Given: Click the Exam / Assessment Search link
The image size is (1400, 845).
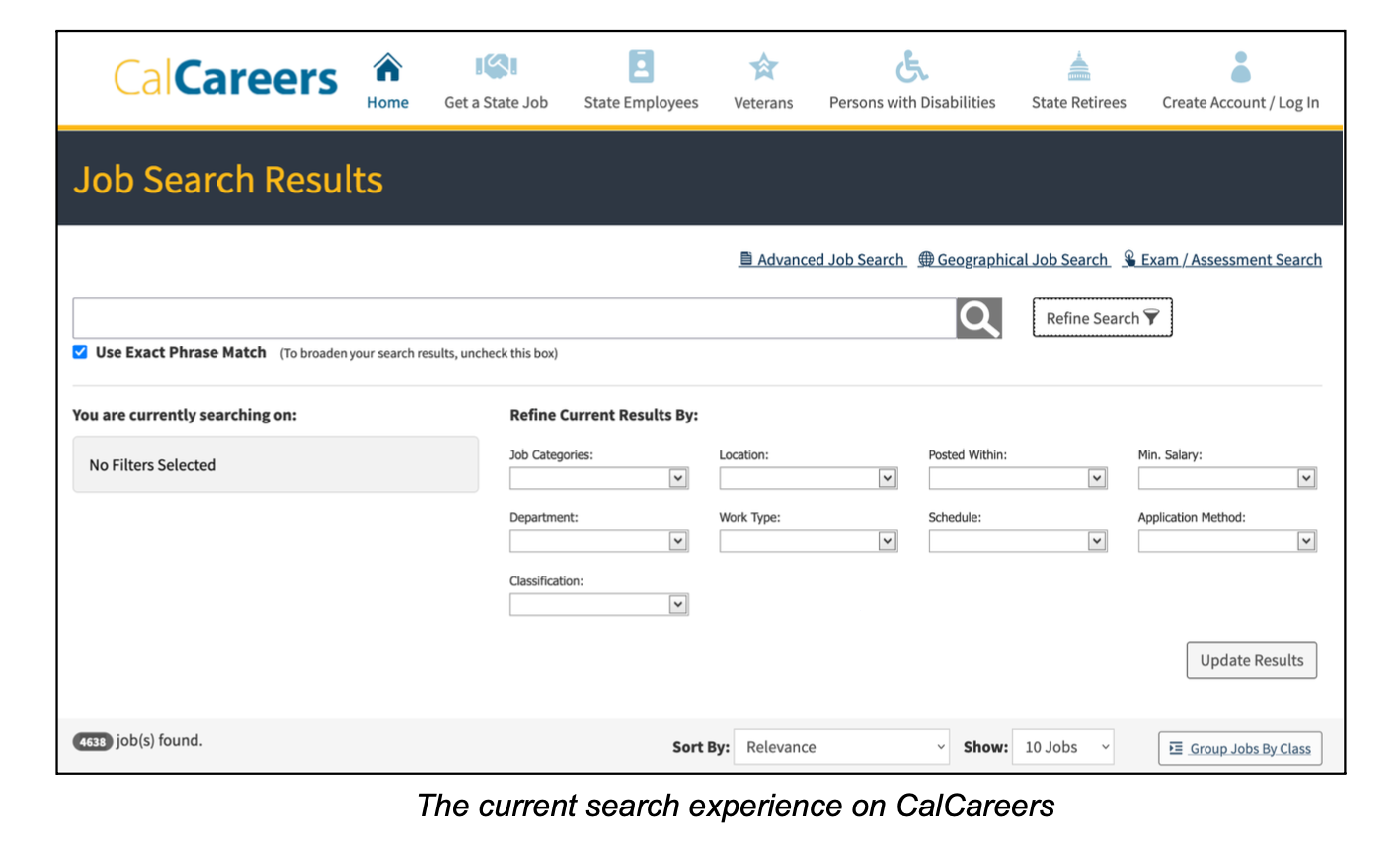Looking at the screenshot, I should (1231, 259).
